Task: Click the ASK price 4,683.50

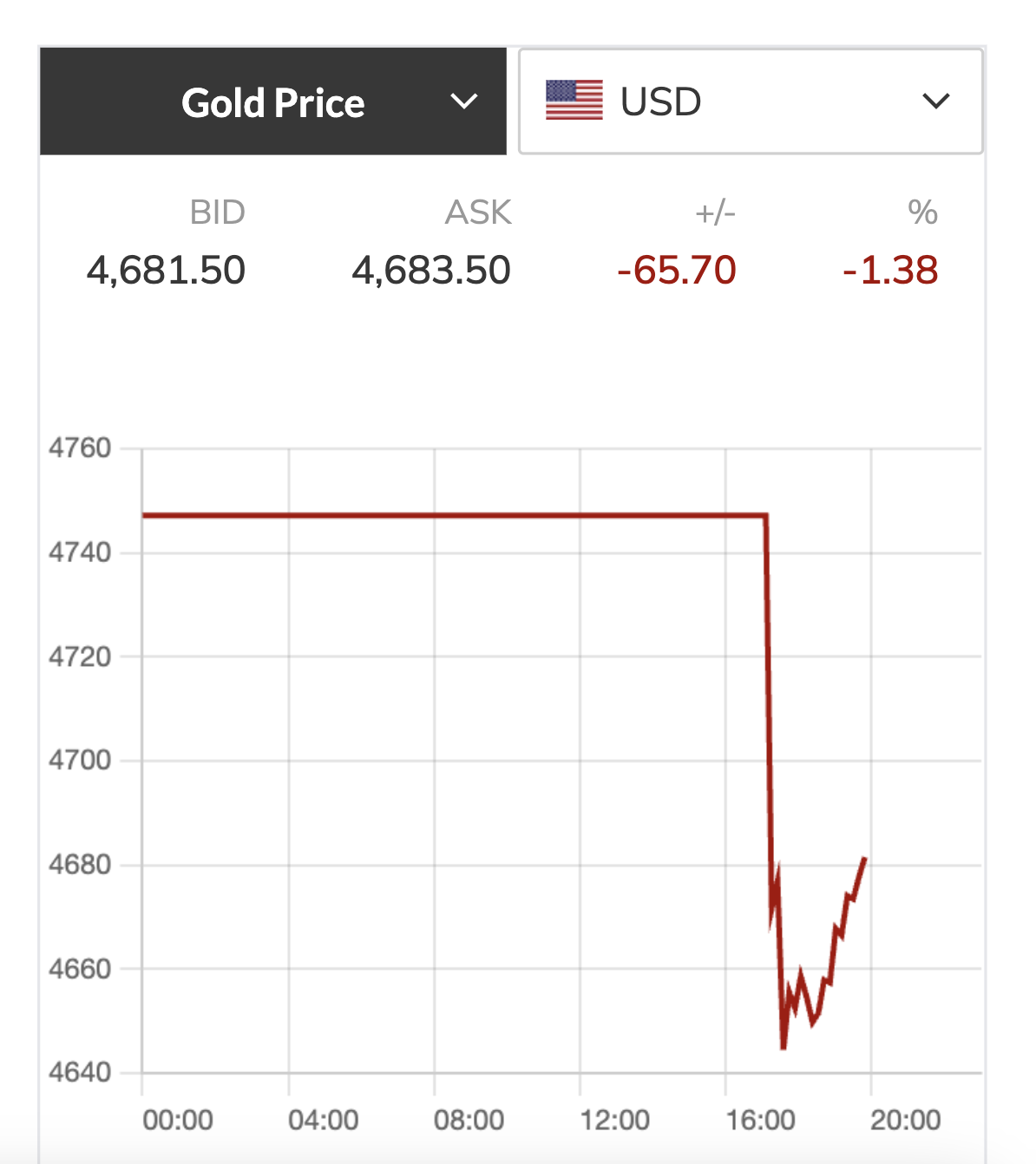Action: pos(431,271)
